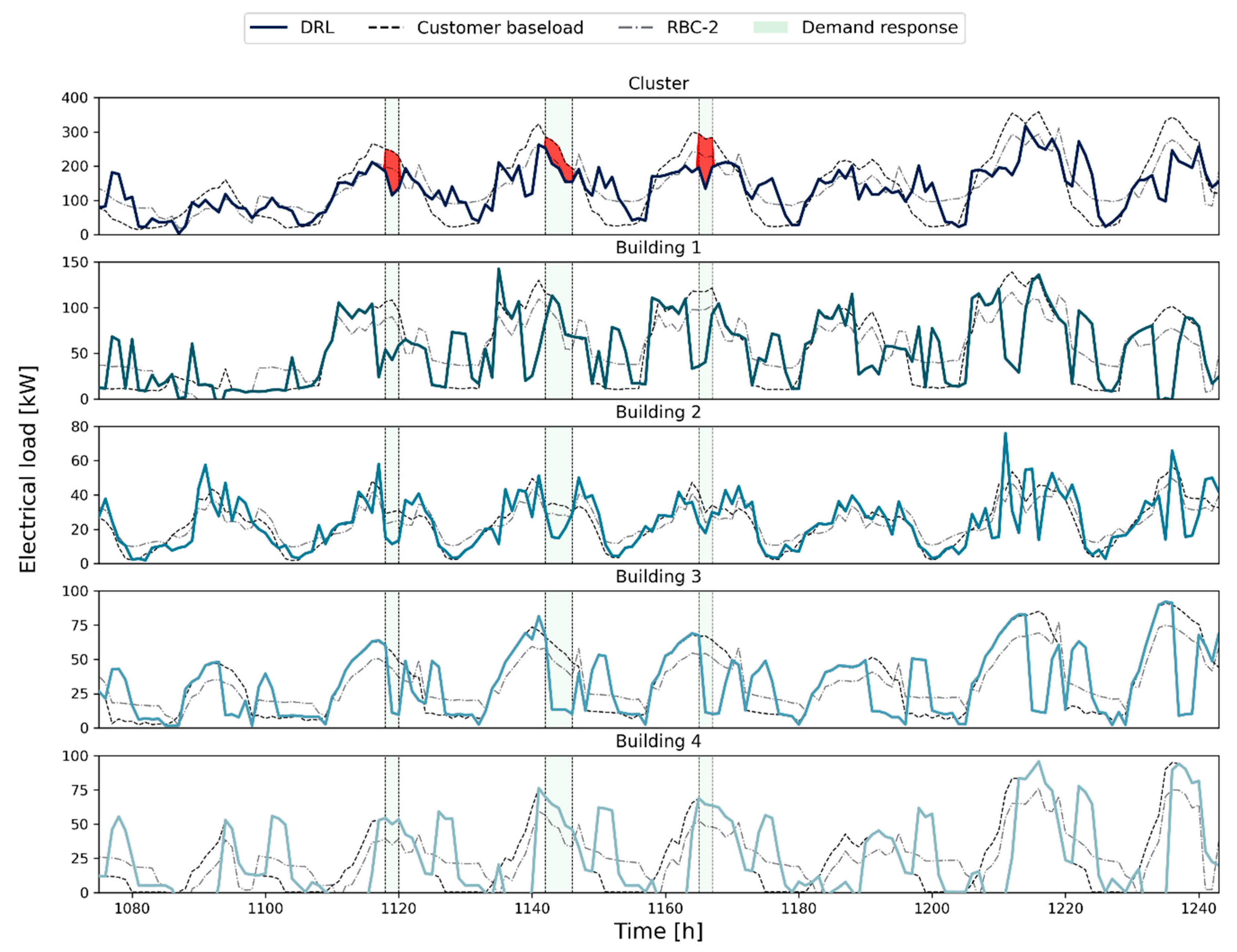Click the Building 2 subplot title
The width and height of the screenshot is (1237, 952).
pyautogui.click(x=658, y=412)
